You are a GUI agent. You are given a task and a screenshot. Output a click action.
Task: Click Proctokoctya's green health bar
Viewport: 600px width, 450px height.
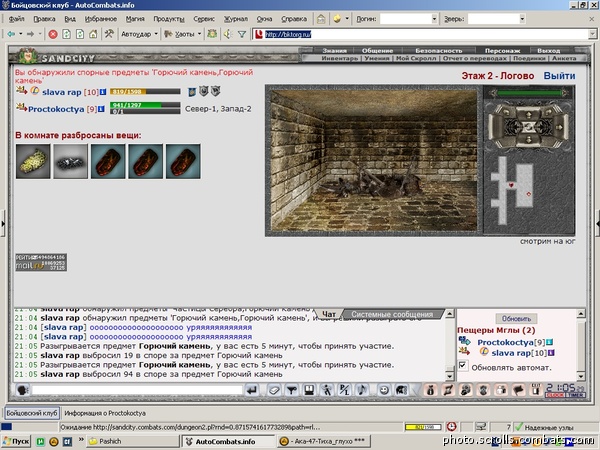click(x=145, y=105)
